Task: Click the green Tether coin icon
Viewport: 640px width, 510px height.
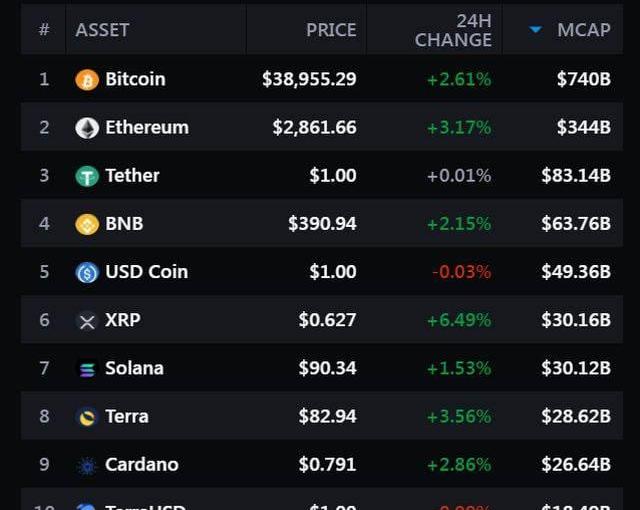Action: [87, 176]
